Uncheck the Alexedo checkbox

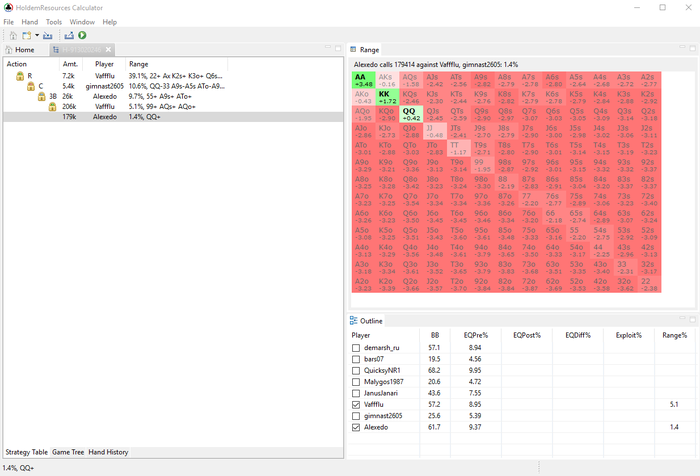[356, 427]
